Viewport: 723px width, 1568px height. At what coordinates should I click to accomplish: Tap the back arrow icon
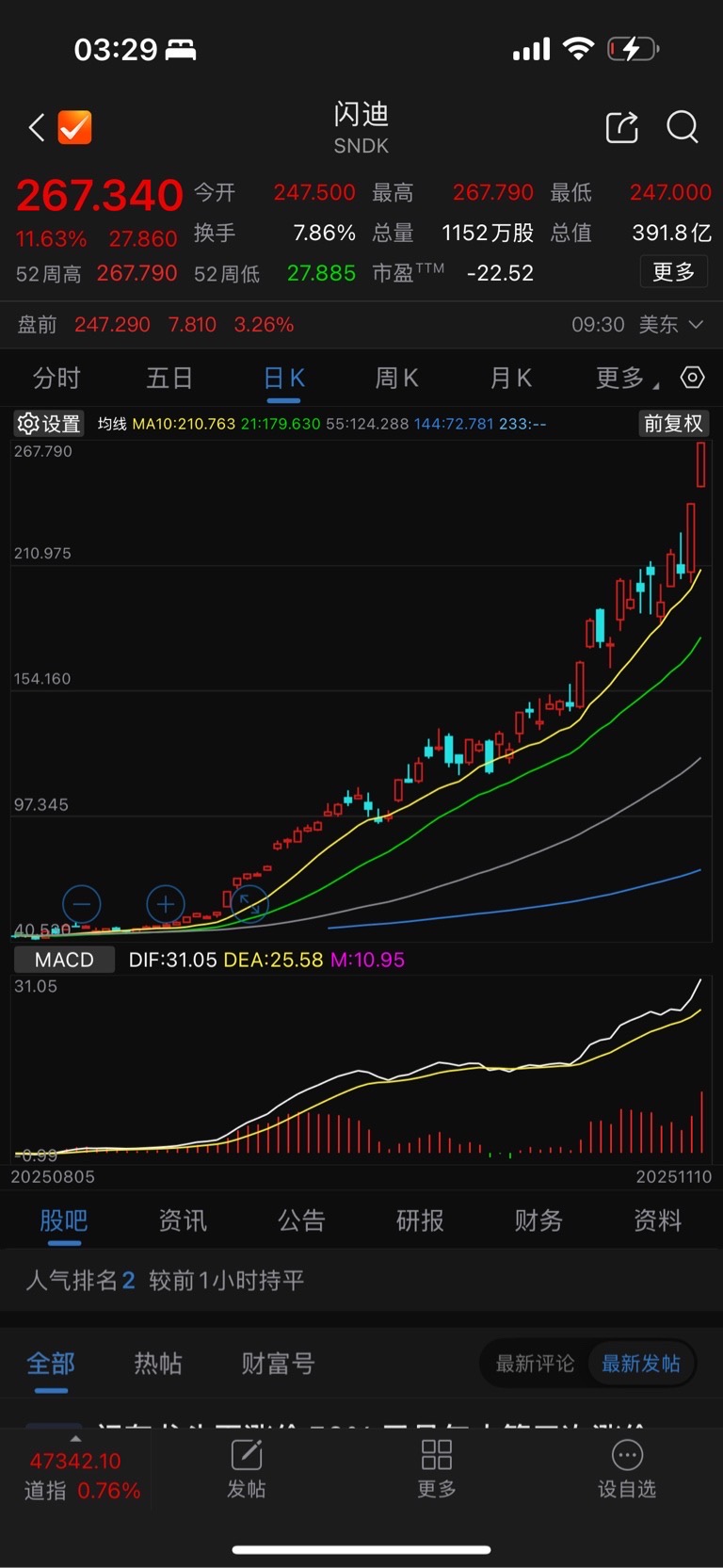37,127
